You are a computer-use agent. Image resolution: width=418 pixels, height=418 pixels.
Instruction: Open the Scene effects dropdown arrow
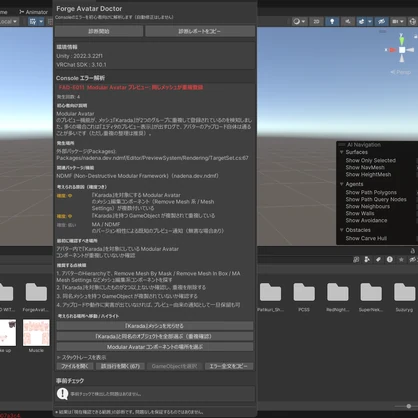(x=370, y=22)
